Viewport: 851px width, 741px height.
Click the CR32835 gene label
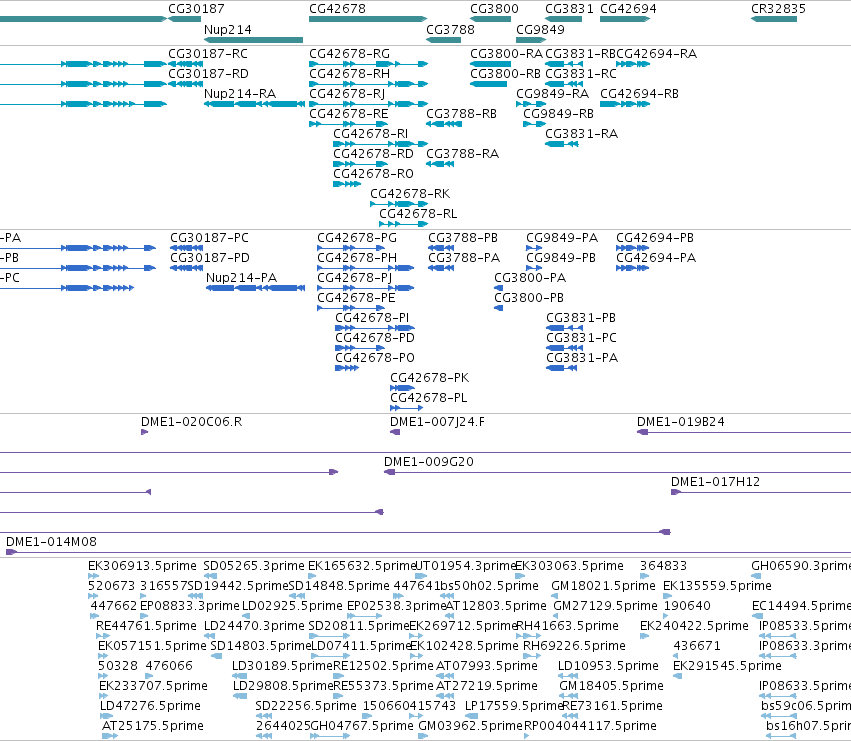pos(778,9)
